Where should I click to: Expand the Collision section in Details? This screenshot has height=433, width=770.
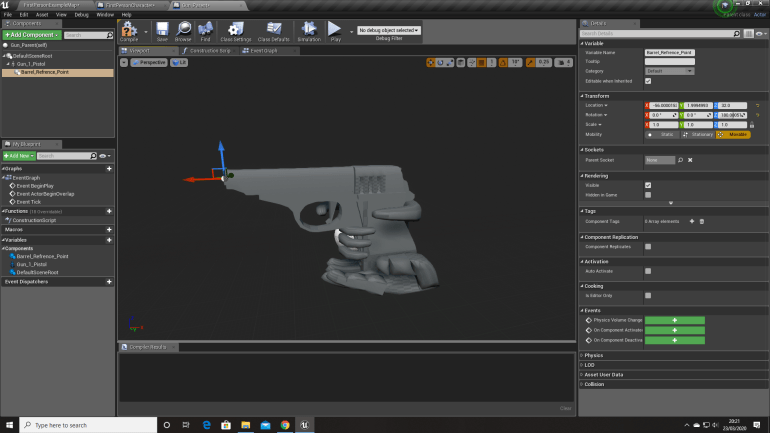(594, 384)
